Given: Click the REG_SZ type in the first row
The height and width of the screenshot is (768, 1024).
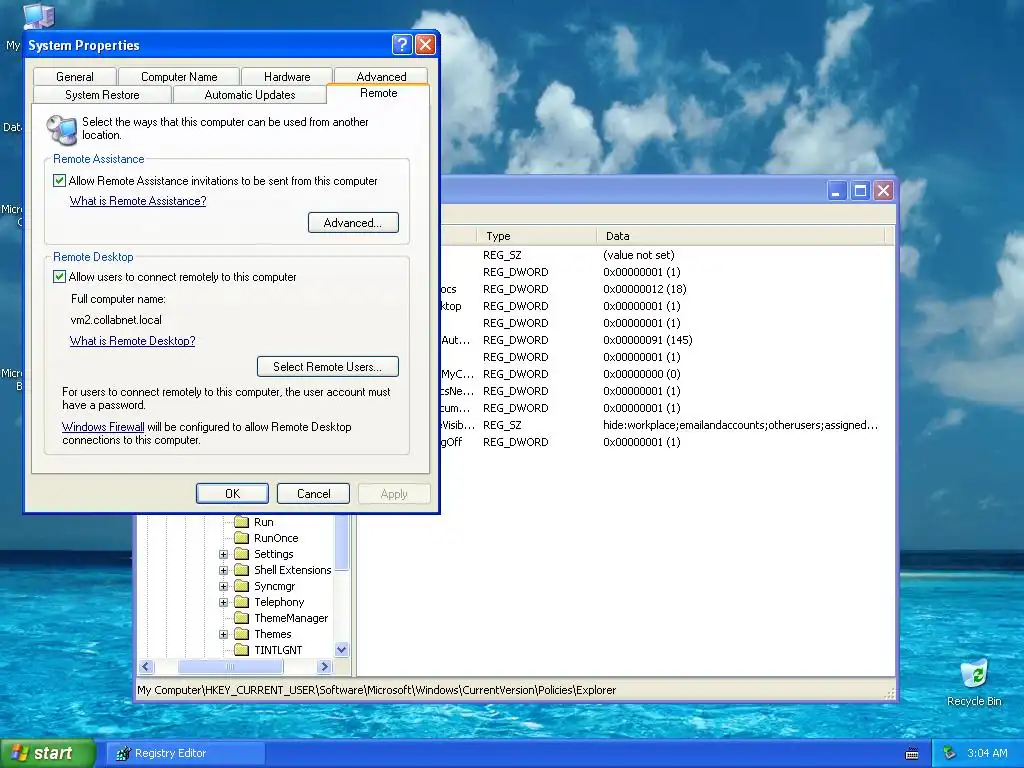Looking at the screenshot, I should pyautogui.click(x=502, y=255).
